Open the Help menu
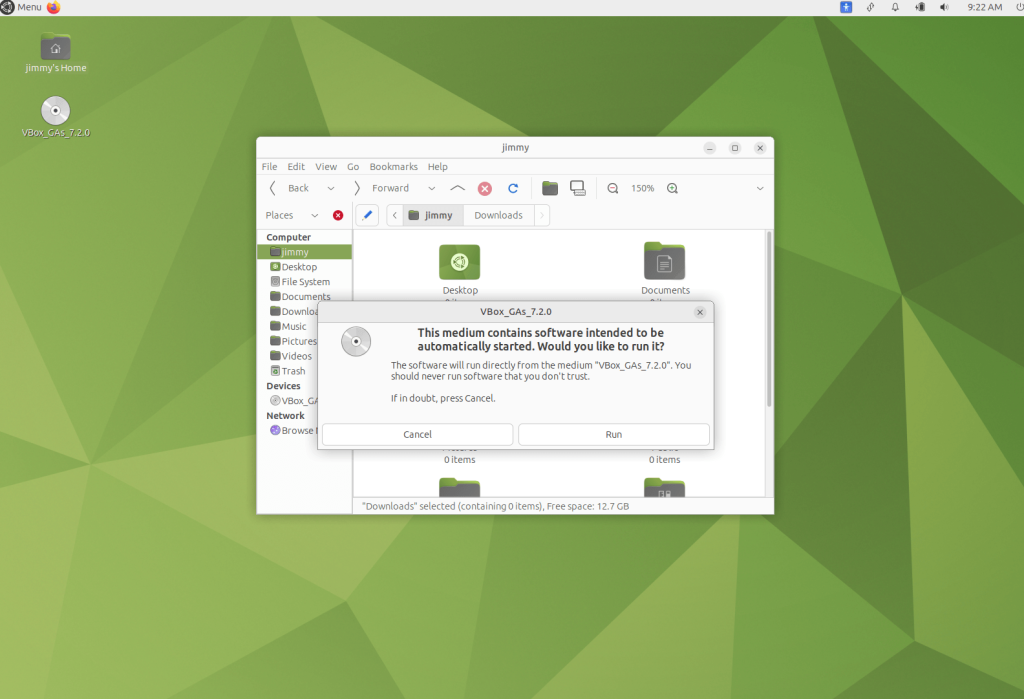This screenshot has height=699, width=1024. click(x=438, y=167)
